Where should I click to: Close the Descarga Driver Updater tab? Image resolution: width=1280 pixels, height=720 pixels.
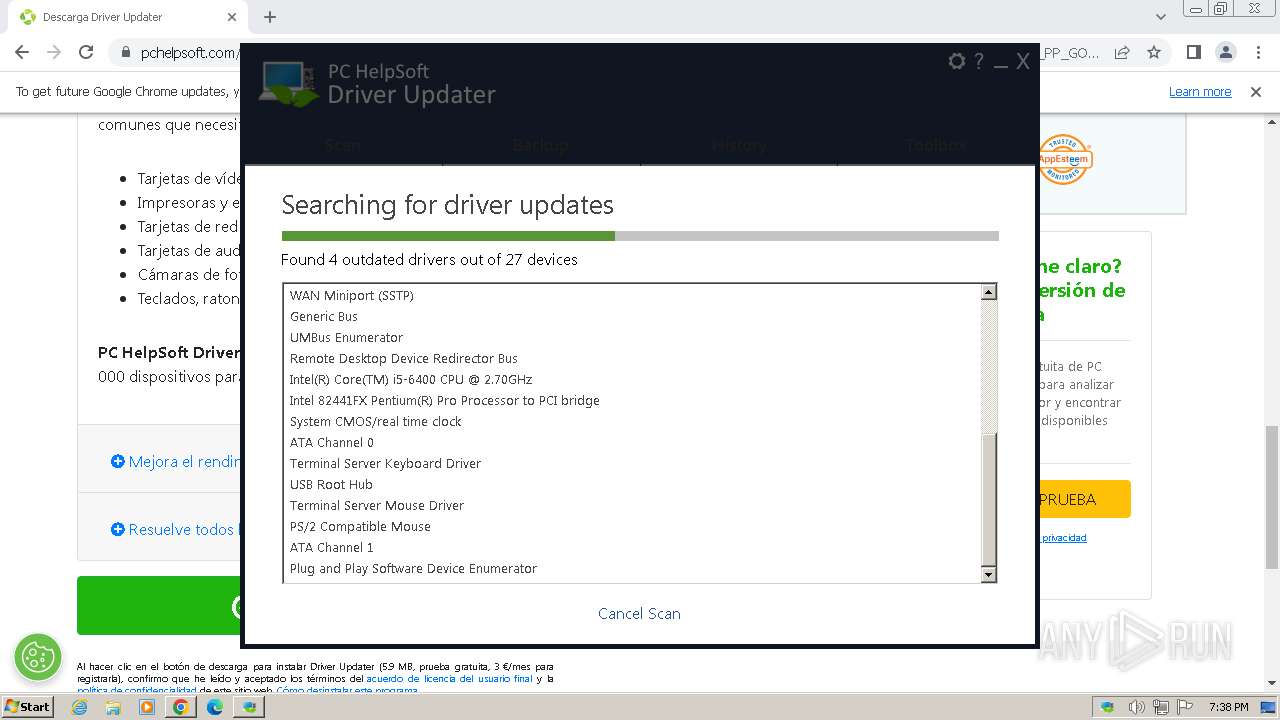[232, 17]
